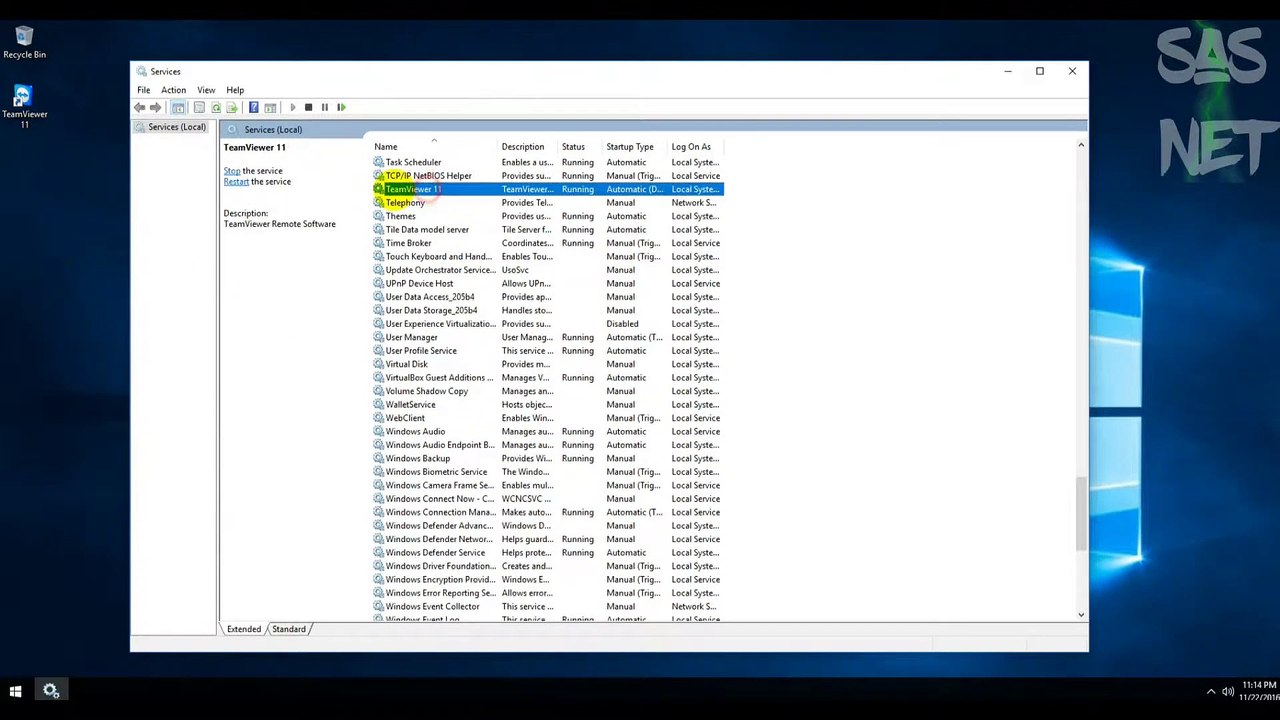Open the File menu
This screenshot has width=1280, height=720.
coord(144,90)
